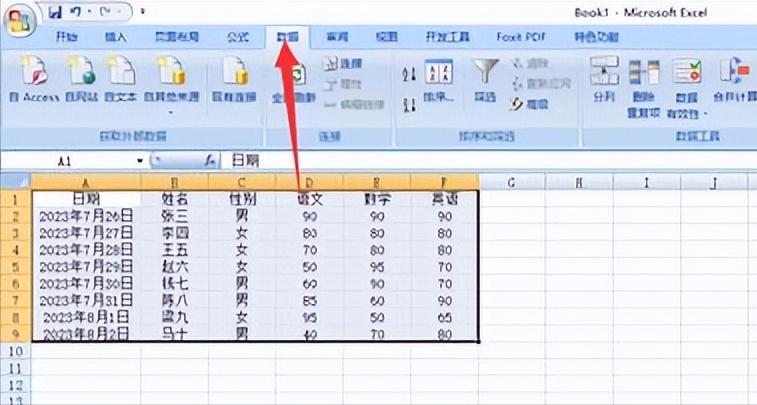Viewport: 757px width, 405px height.
Task: Click cell with date 2023年7月31日
Action: coord(86,300)
